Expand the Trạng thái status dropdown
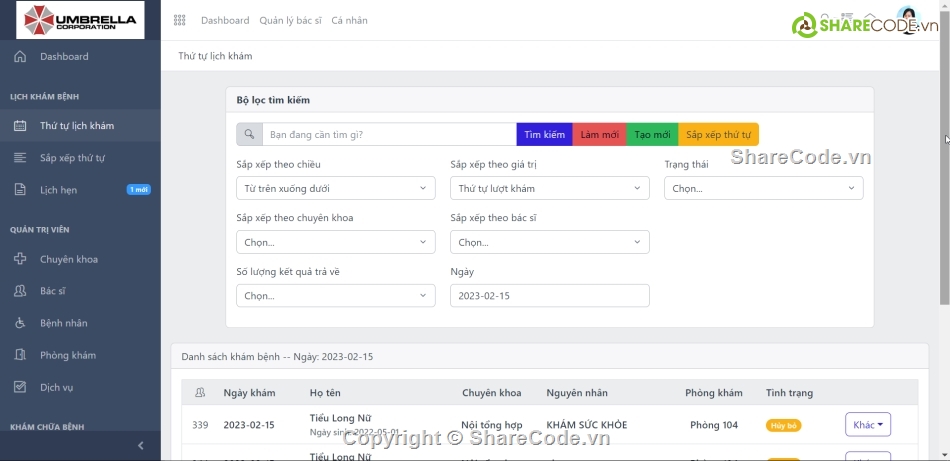 click(x=763, y=188)
